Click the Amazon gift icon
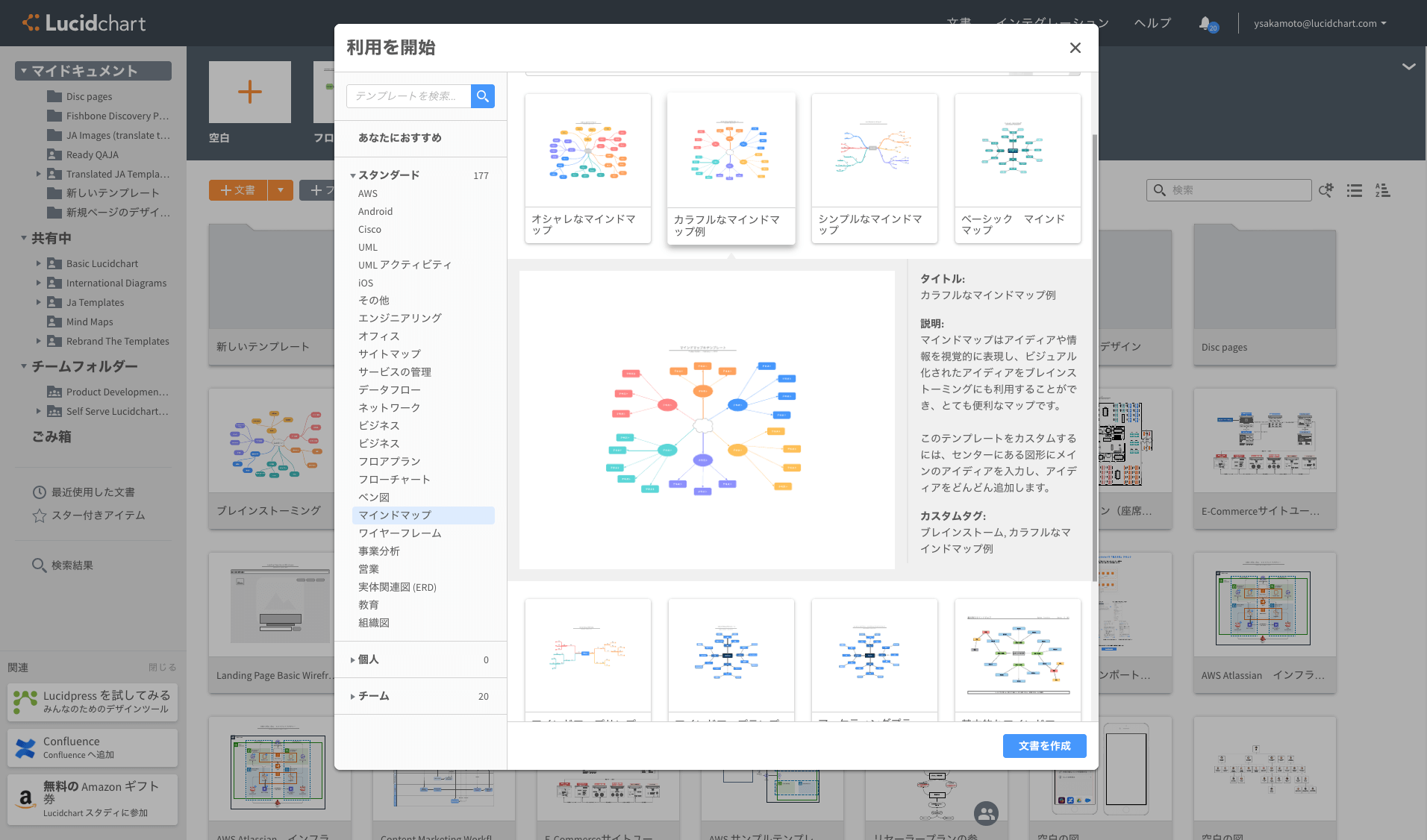Viewport: 1427px width, 840px height. click(x=26, y=799)
